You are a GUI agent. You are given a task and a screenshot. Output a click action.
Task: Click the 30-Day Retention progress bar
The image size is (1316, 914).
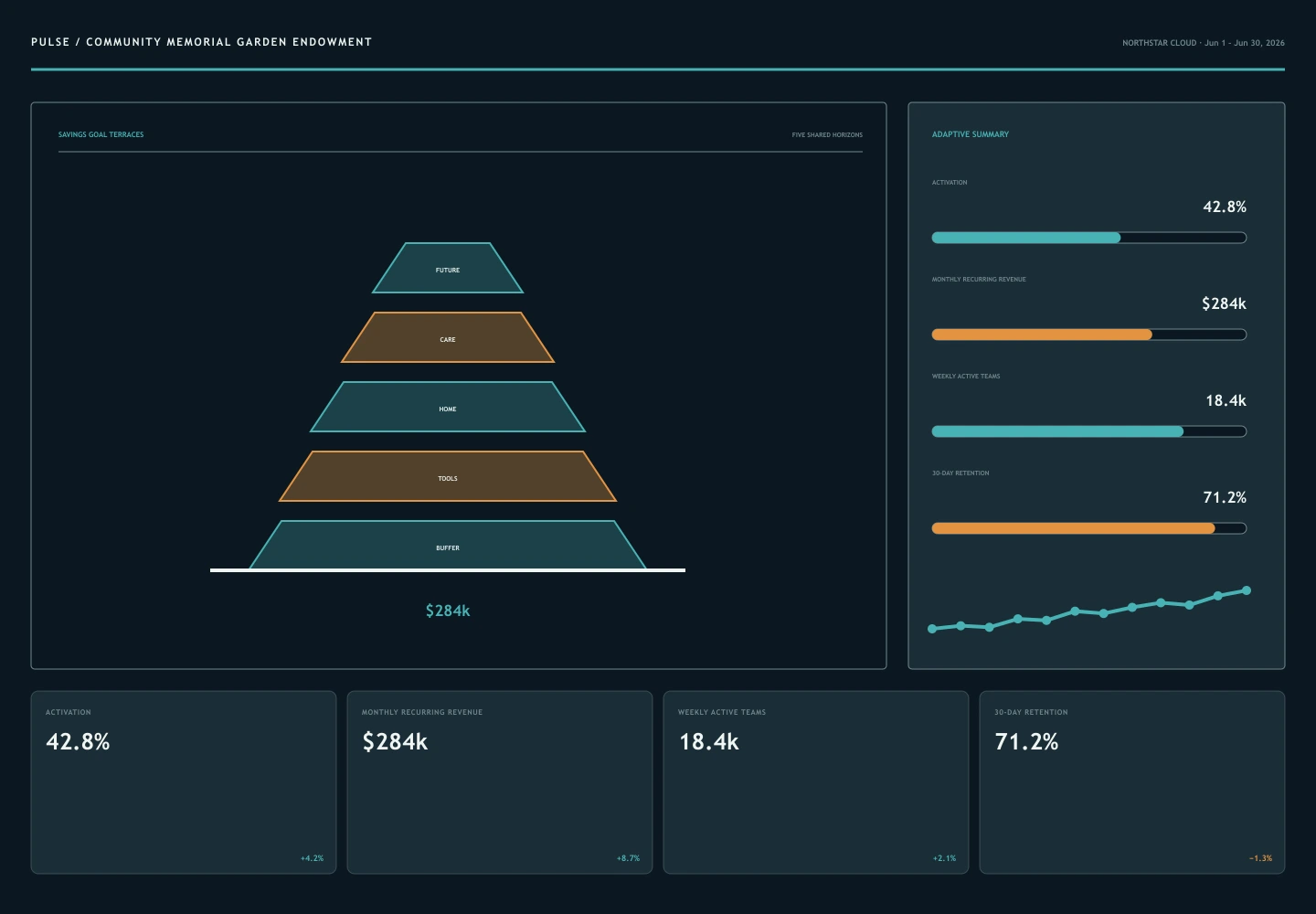click(x=1089, y=528)
